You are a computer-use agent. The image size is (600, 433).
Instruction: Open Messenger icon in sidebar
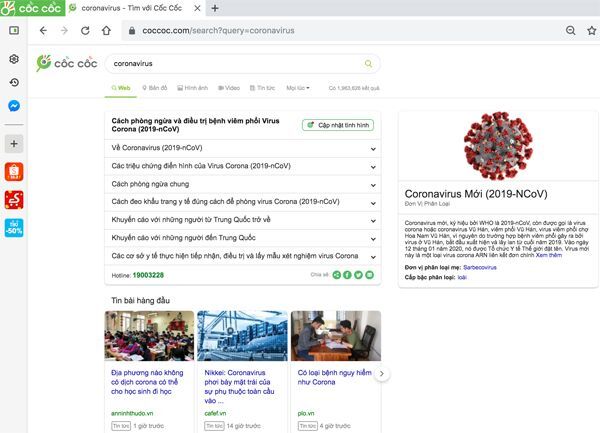click(14, 106)
